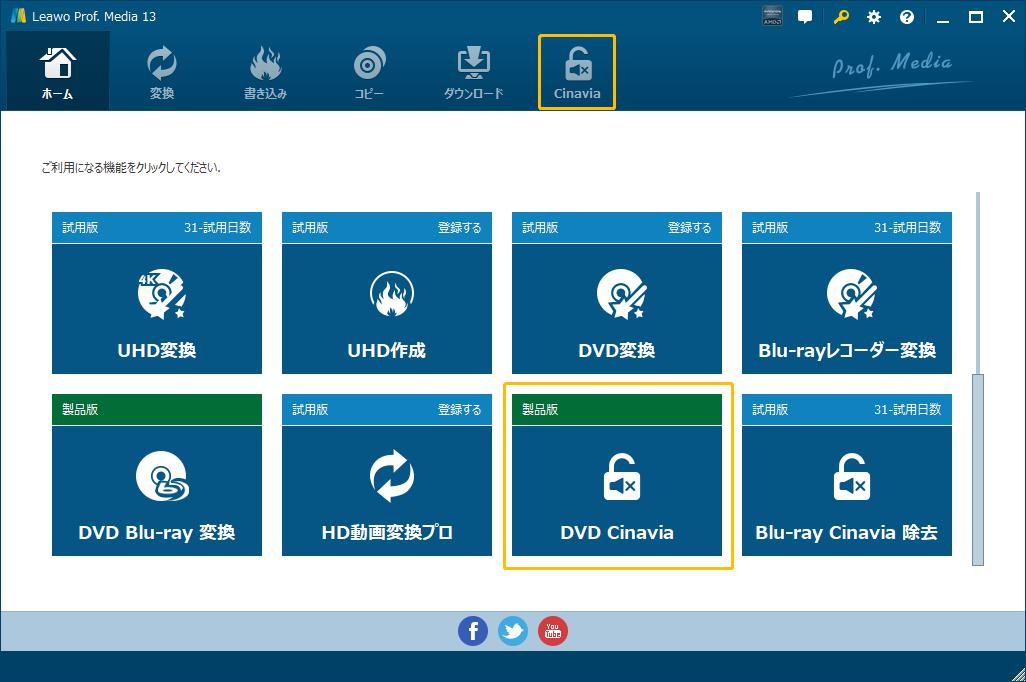This screenshot has height=682, width=1026.
Task: Launch the DVD Cinavia padlock icon
Action: 622,476
